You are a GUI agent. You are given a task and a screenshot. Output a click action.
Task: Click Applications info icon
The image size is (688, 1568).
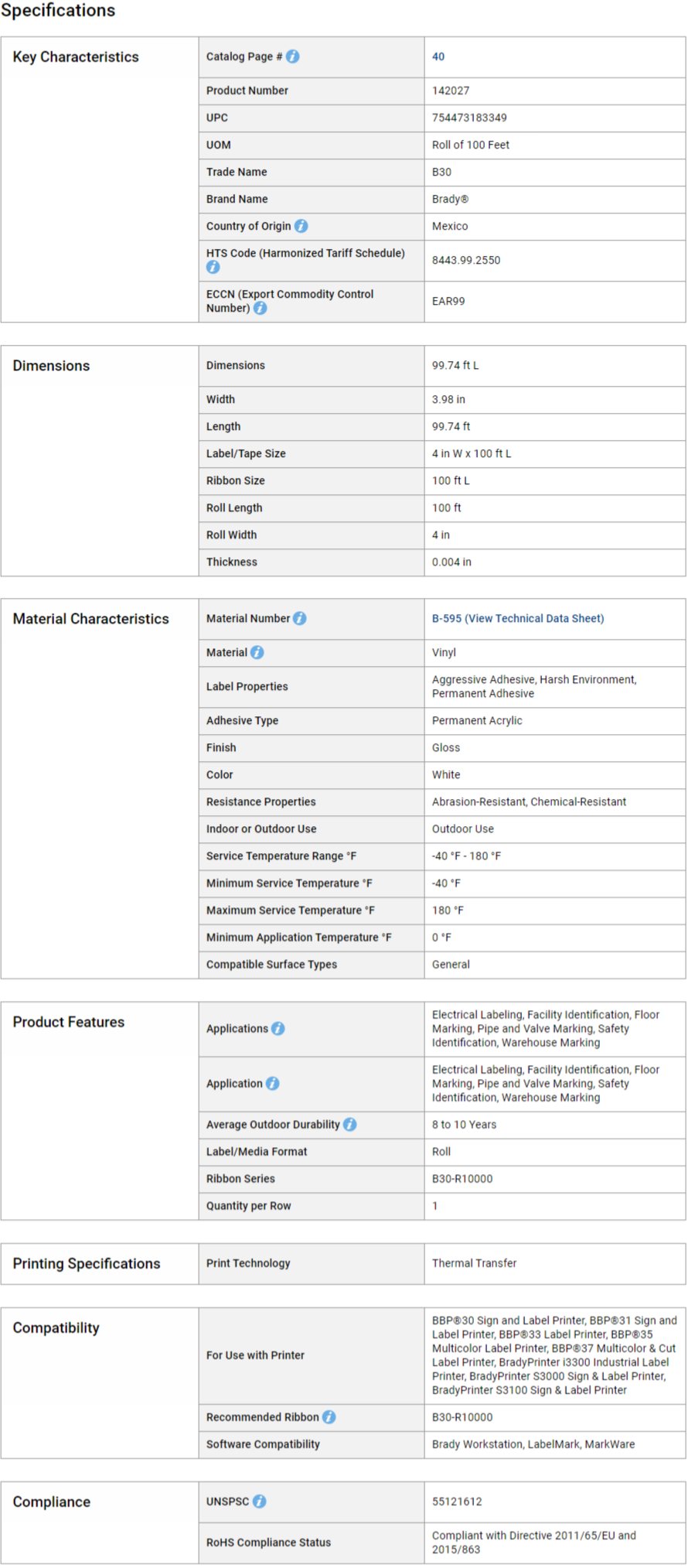click(x=278, y=1028)
